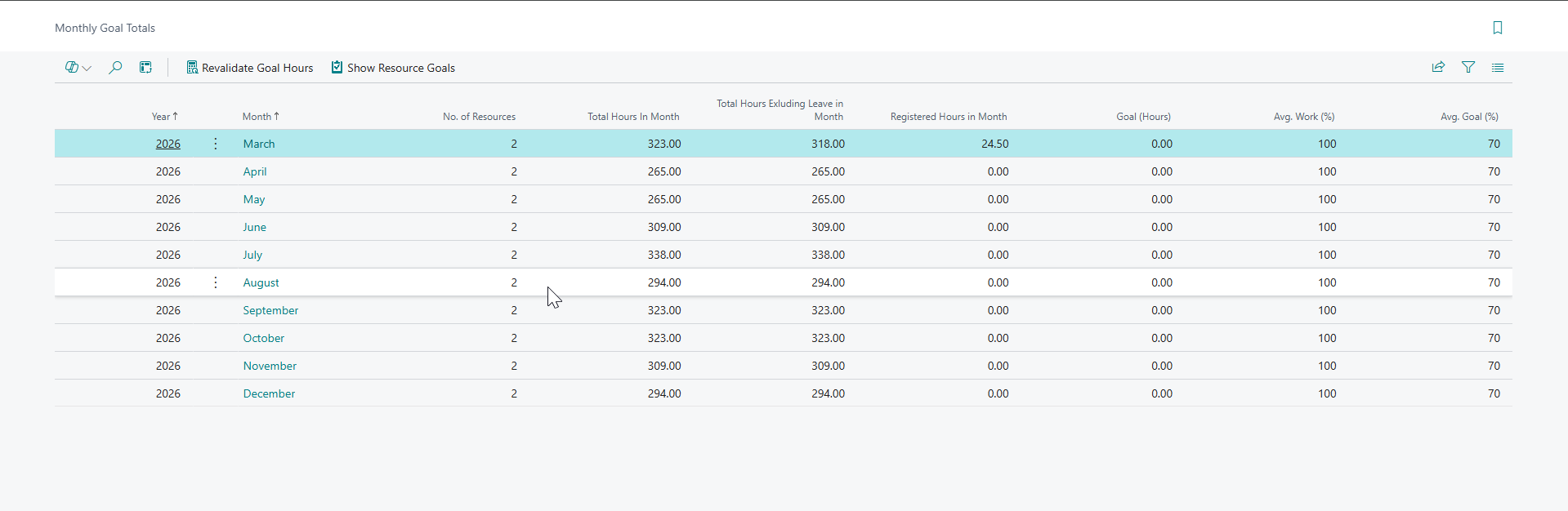
Task: Open the Total Hours In Month header
Action: pyautogui.click(x=633, y=117)
